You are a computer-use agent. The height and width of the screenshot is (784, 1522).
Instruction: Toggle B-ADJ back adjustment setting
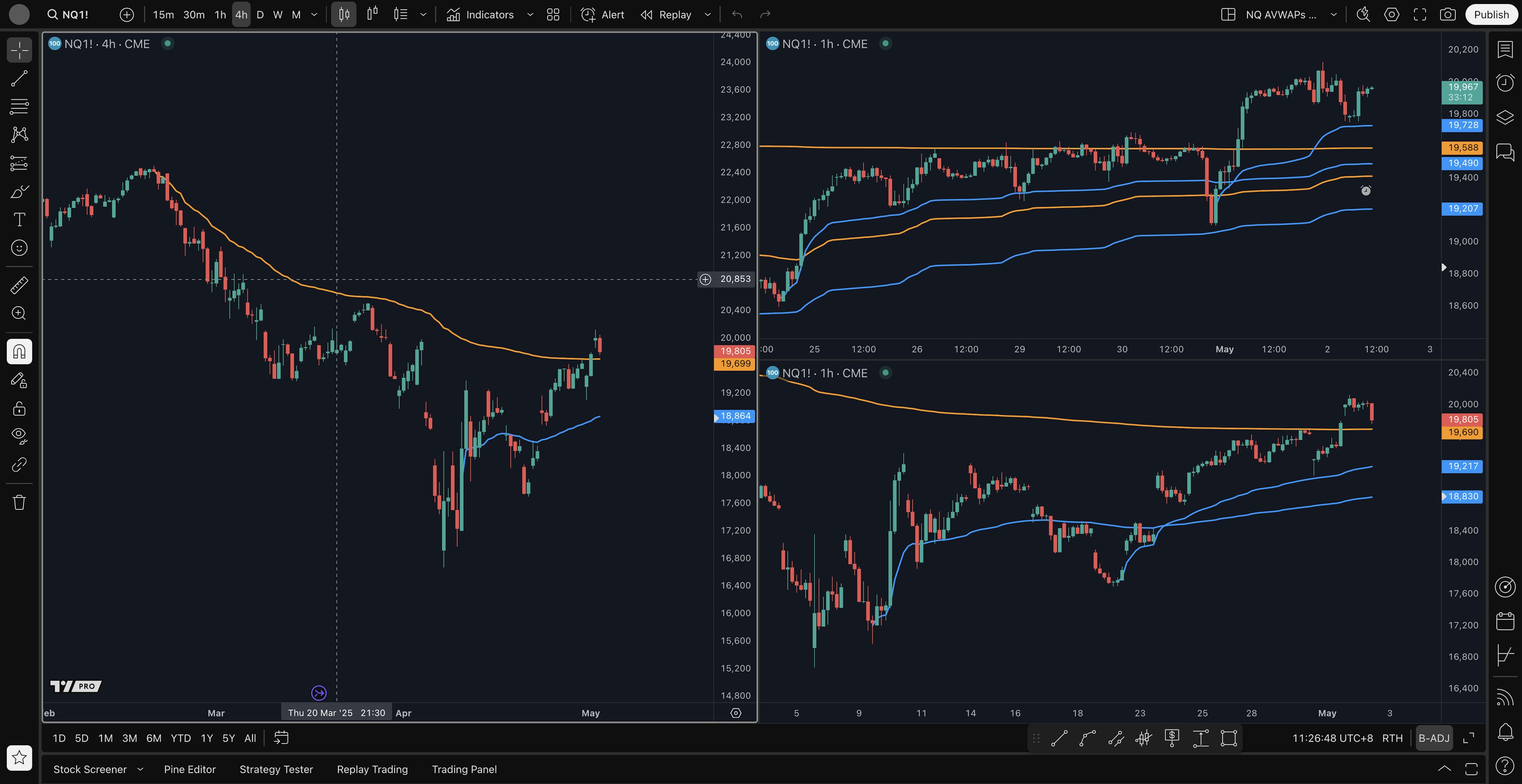pos(1434,738)
